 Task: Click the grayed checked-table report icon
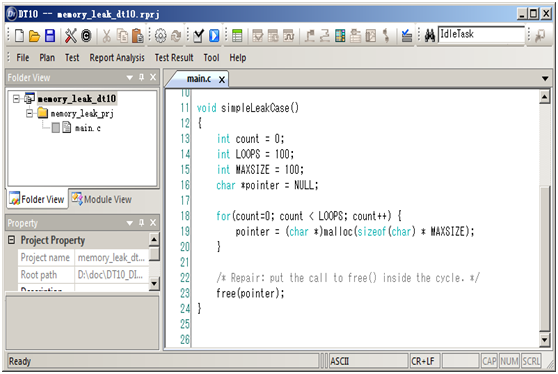pos(258,36)
